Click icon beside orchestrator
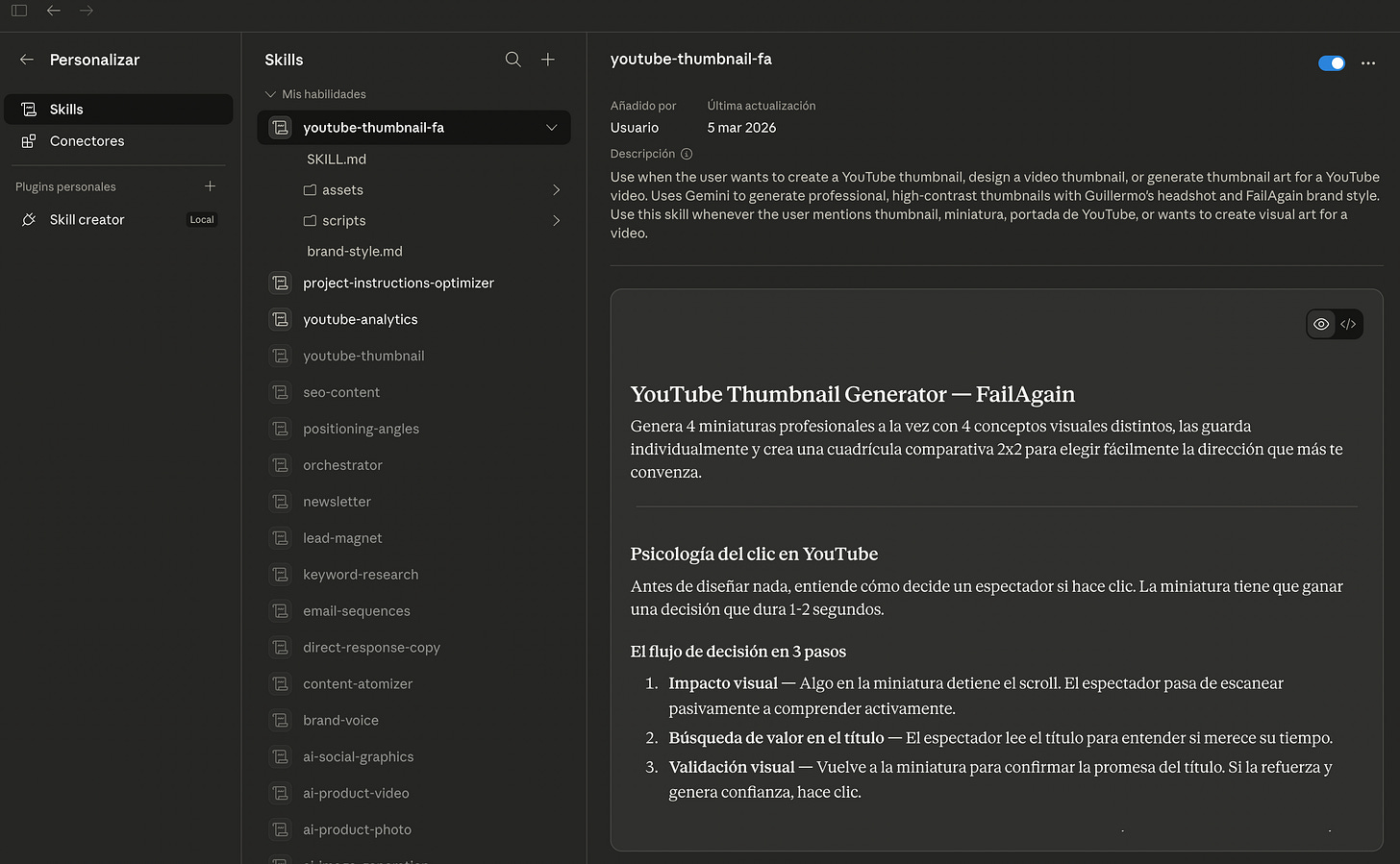Viewport: 1400px width, 864px height. (x=280, y=466)
